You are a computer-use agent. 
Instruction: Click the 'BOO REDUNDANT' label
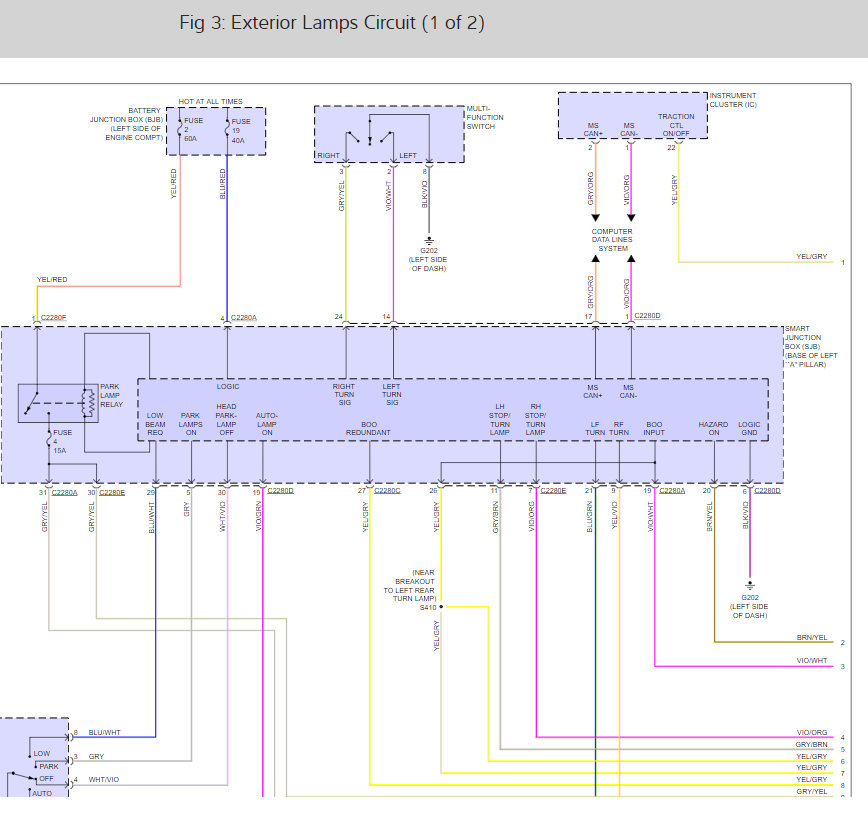(x=368, y=428)
